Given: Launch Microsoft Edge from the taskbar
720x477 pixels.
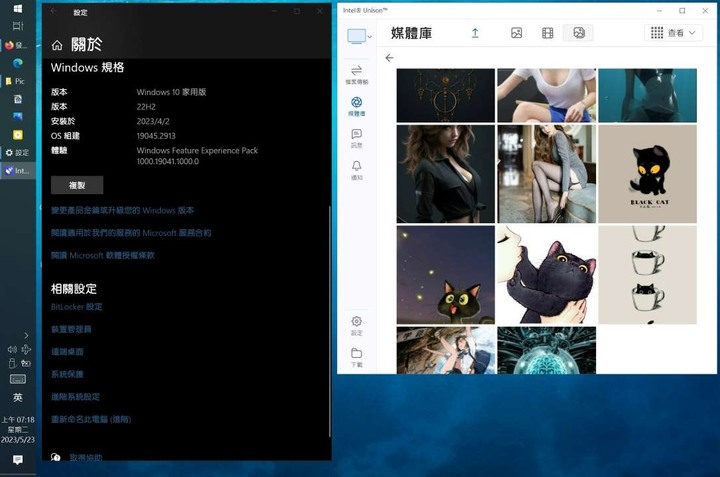Looking at the screenshot, I should coord(18,63).
